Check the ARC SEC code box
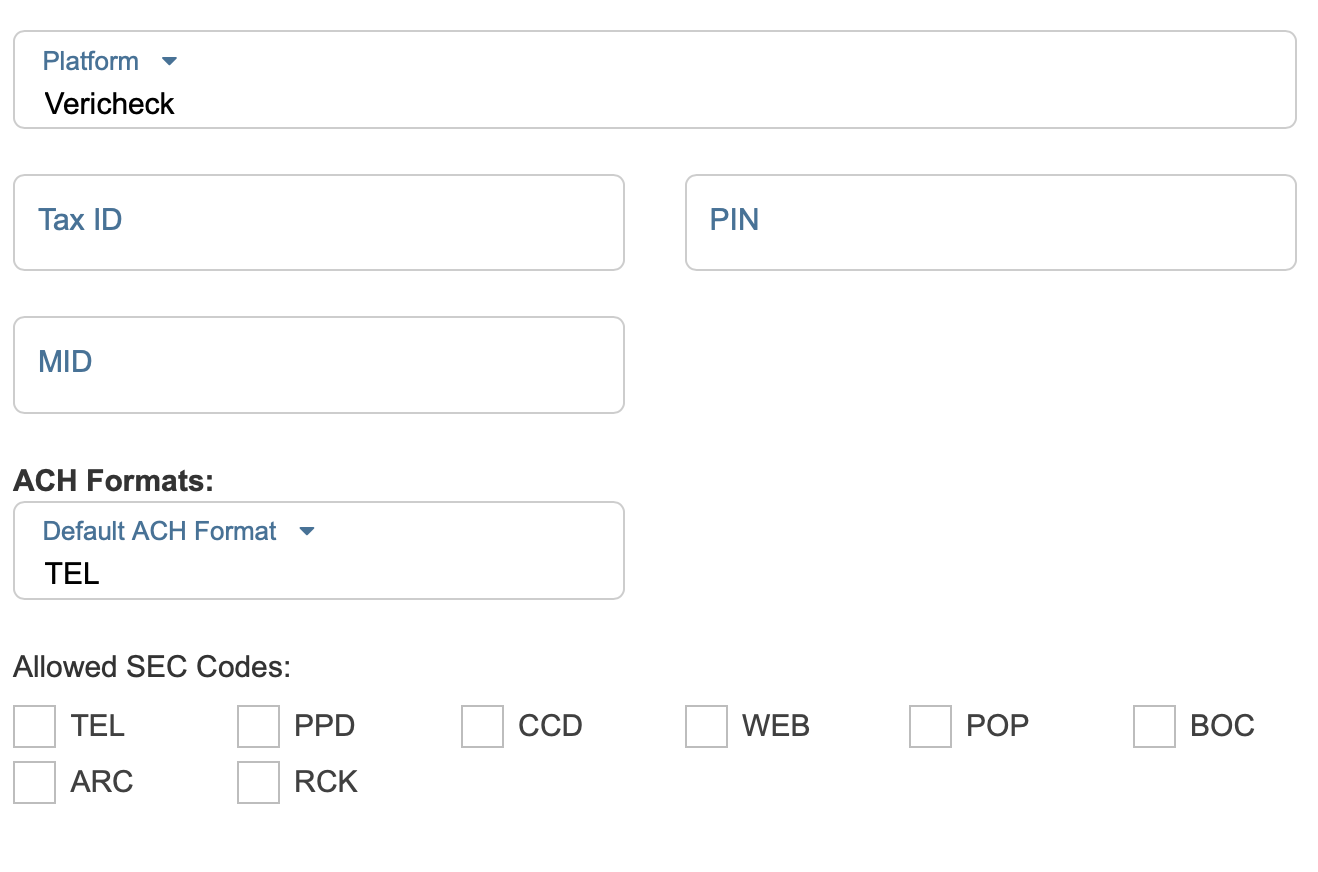Screen dimensions: 1318x872 [x=35, y=782]
